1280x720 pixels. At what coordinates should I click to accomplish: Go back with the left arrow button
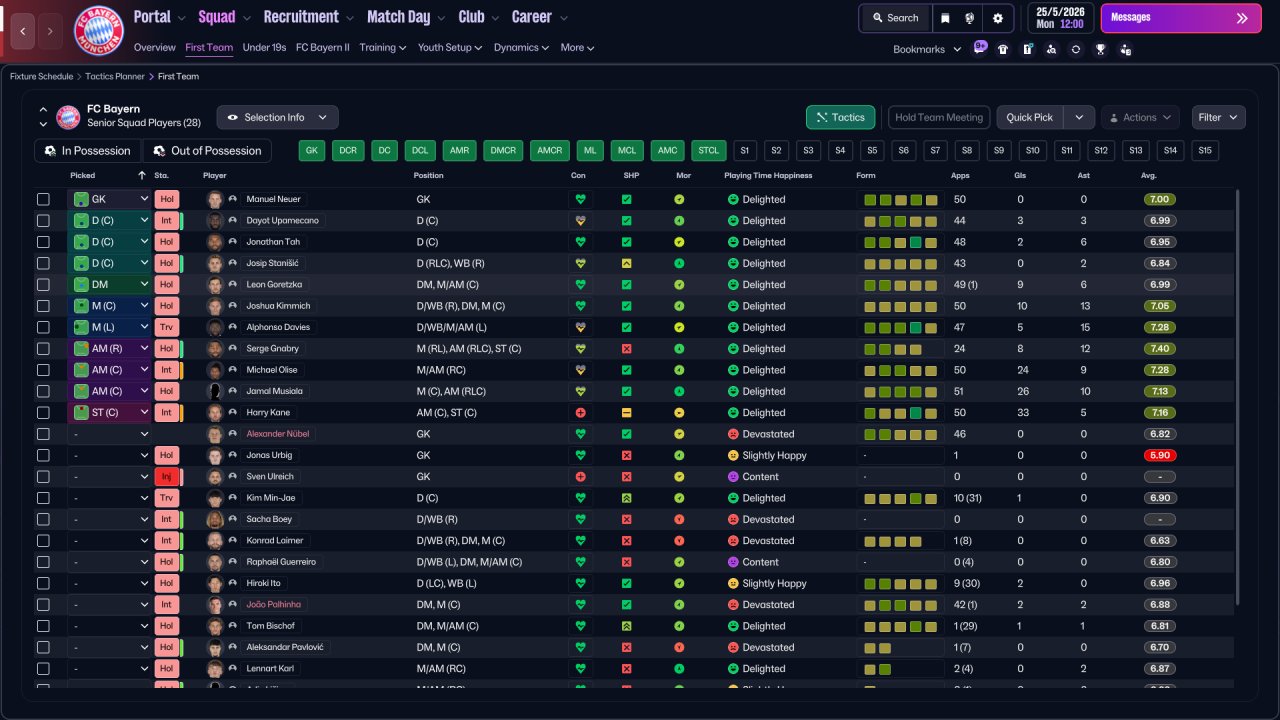click(x=23, y=31)
